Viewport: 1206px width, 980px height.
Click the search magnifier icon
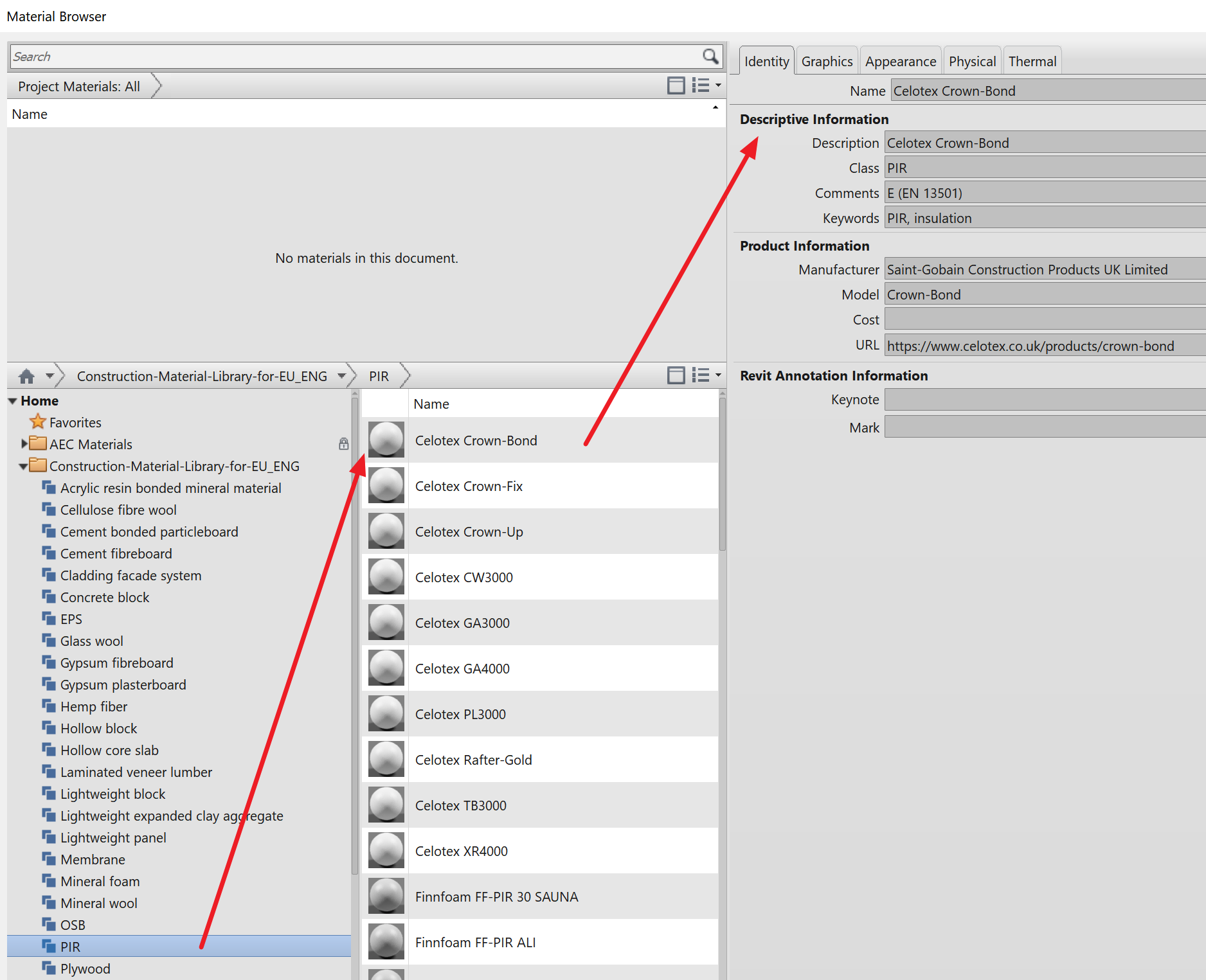pos(711,57)
